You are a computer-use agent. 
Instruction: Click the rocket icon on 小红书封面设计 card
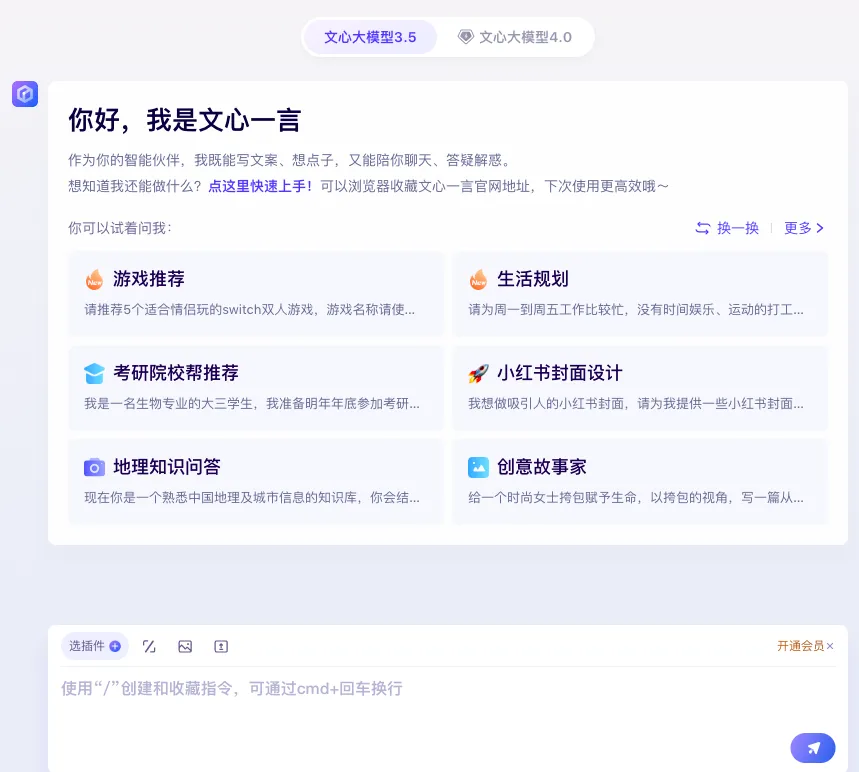coord(478,374)
